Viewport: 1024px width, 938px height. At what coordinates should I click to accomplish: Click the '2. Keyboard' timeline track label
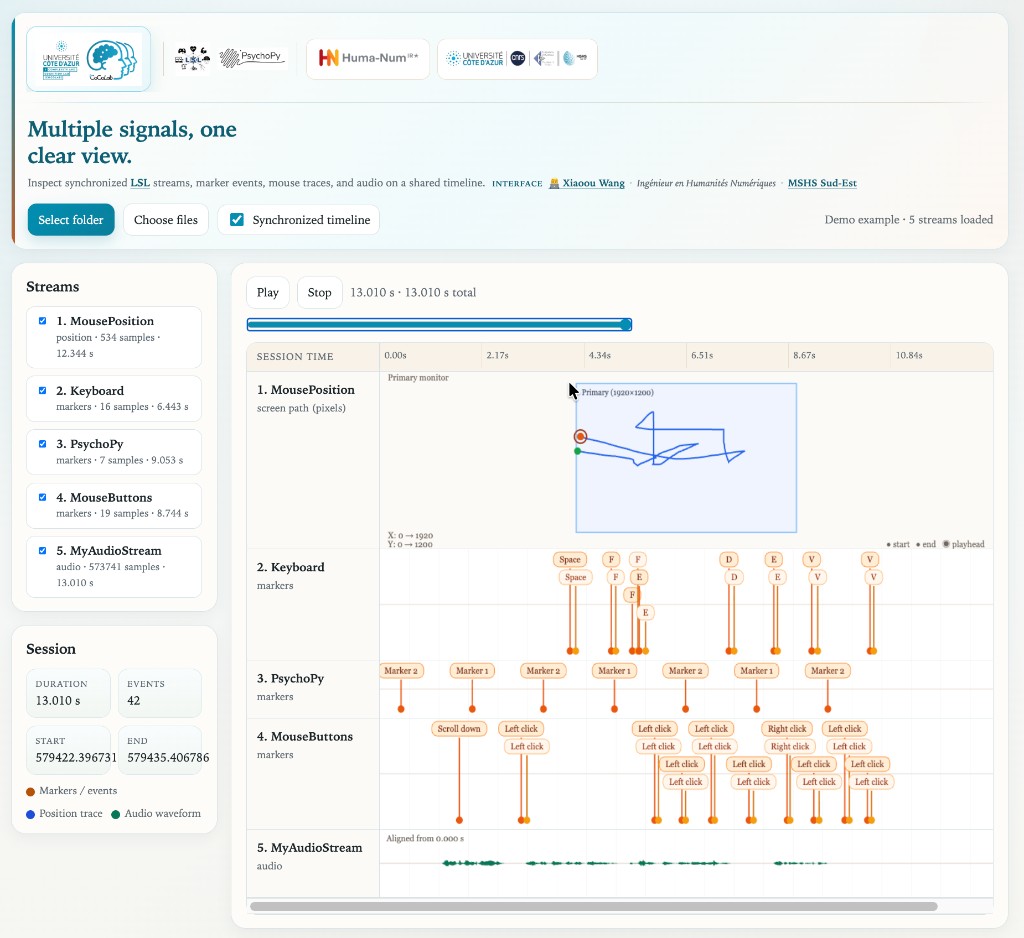click(291, 567)
